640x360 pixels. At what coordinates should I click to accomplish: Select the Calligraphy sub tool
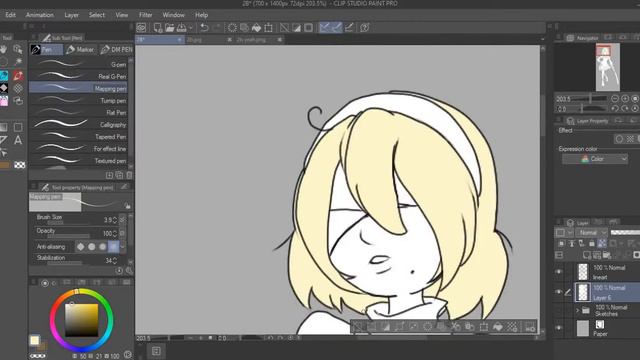coord(78,124)
